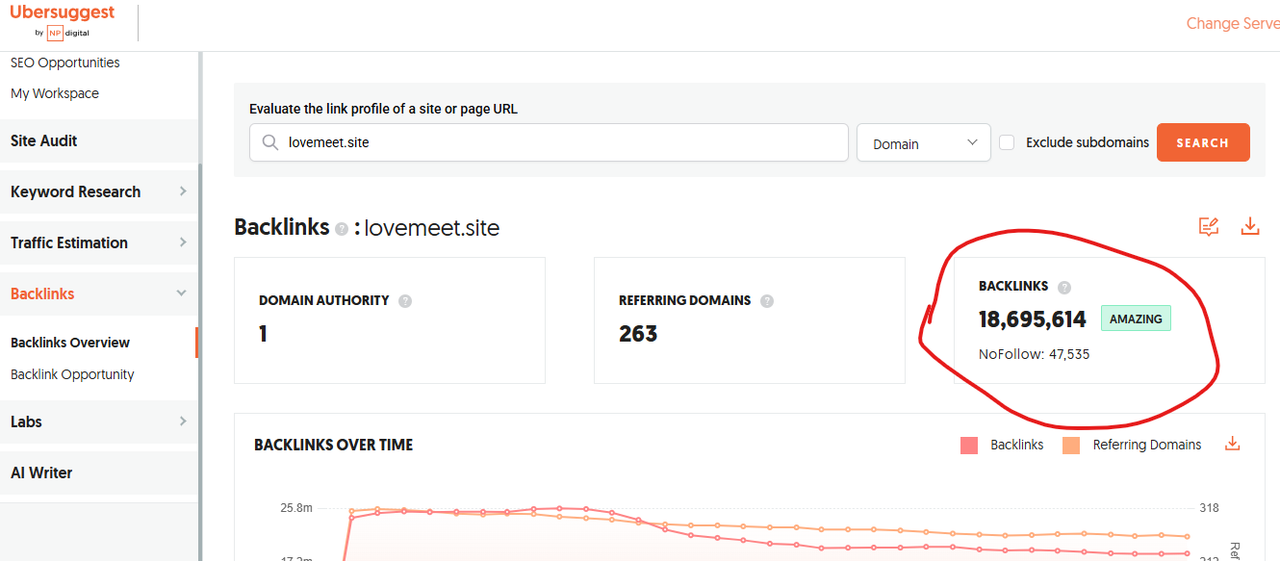Expand the Traffic Estimation section
1280x561 pixels.
(x=99, y=243)
